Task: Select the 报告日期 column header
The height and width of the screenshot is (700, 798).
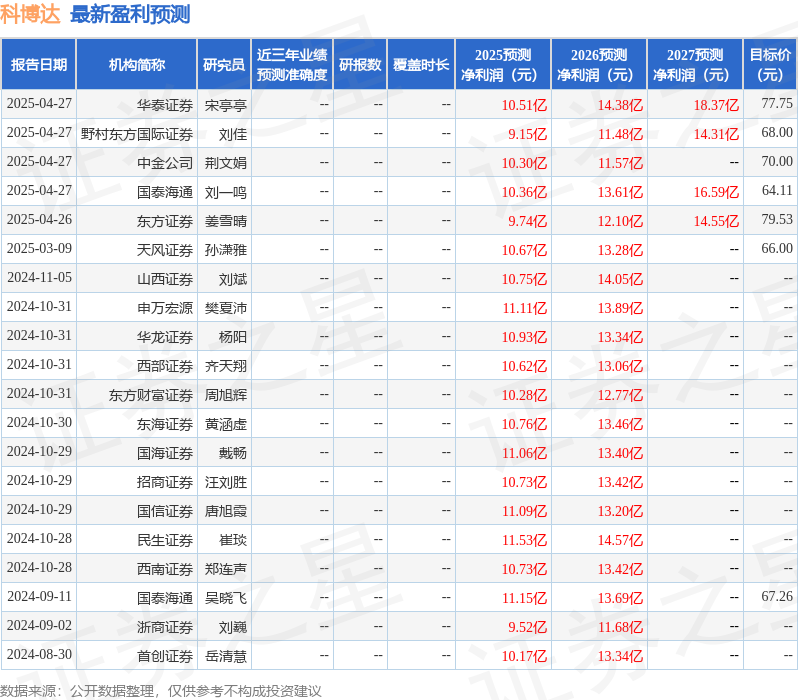Action: 39,65
